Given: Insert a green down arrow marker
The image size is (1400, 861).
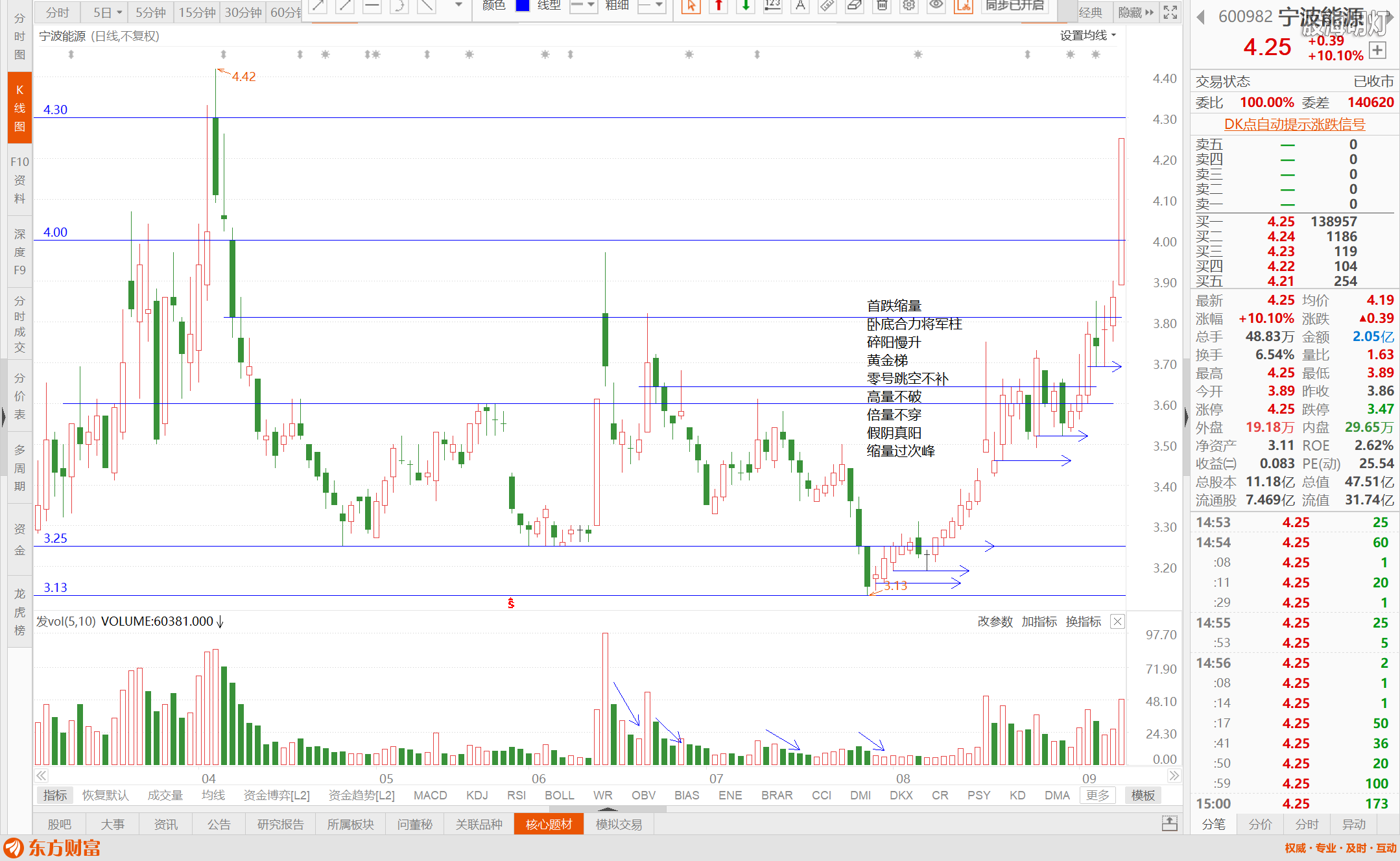Looking at the screenshot, I should (x=746, y=6).
